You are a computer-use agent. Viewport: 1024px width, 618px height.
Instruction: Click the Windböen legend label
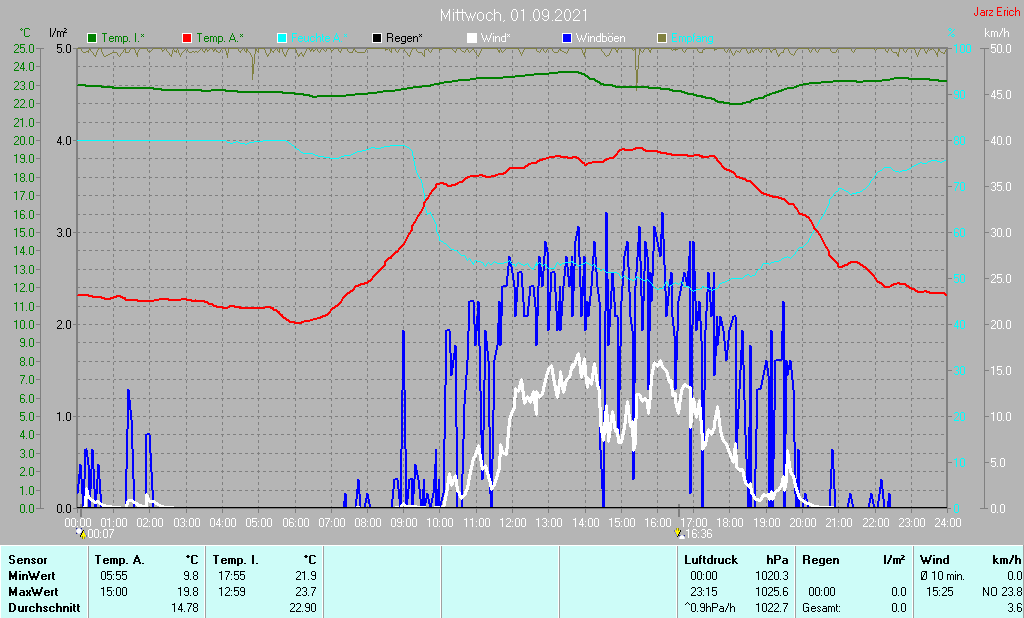(x=601, y=38)
